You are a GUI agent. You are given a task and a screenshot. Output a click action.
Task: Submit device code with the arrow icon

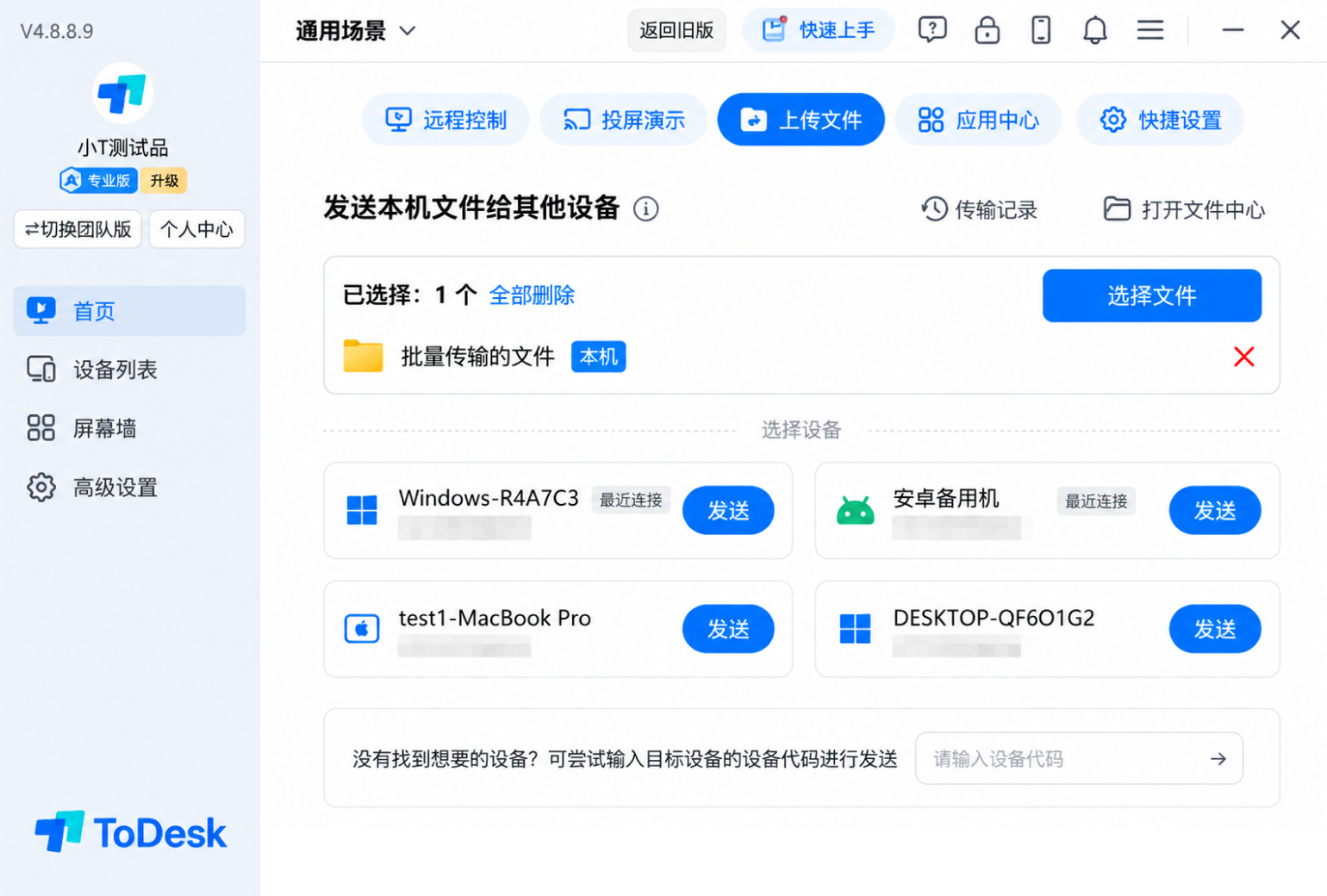tap(1218, 759)
